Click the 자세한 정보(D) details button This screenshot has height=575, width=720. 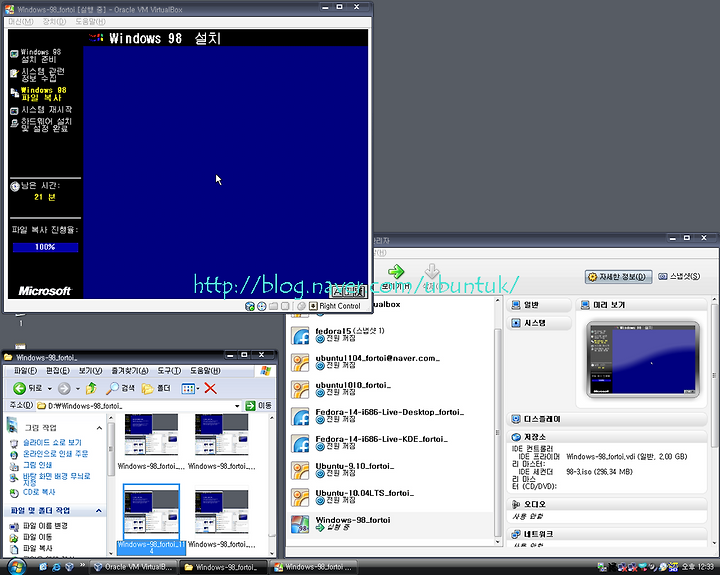tap(619, 276)
